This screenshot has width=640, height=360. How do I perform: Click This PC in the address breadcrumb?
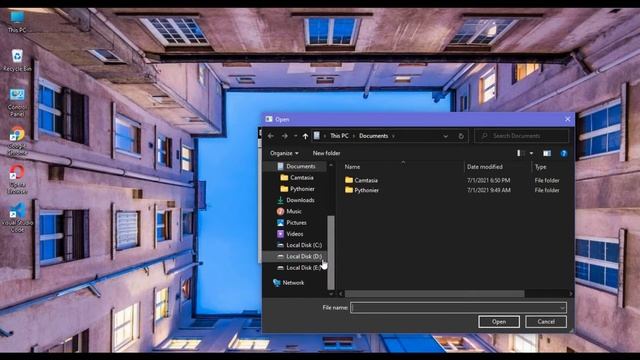[339, 136]
